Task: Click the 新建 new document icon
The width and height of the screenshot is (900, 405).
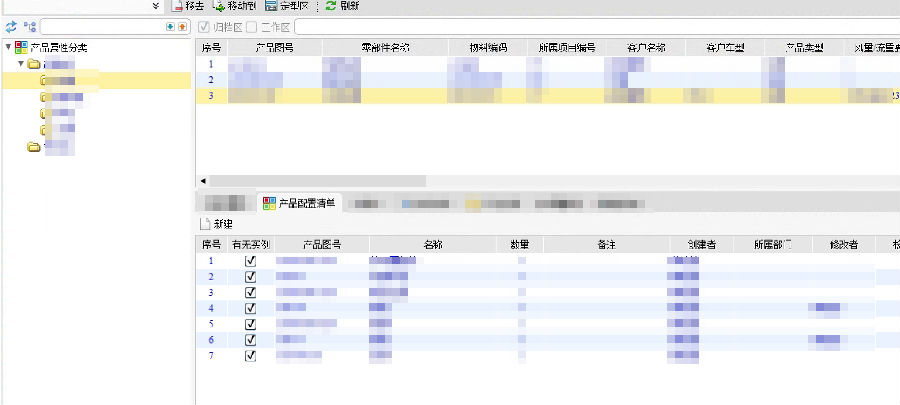Action: click(x=206, y=223)
